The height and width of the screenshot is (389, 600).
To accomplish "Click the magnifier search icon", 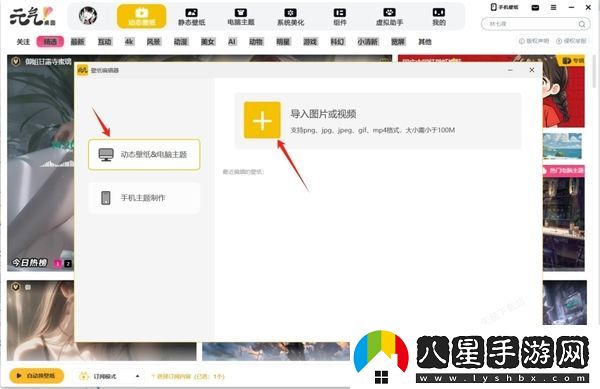I will coord(582,24).
